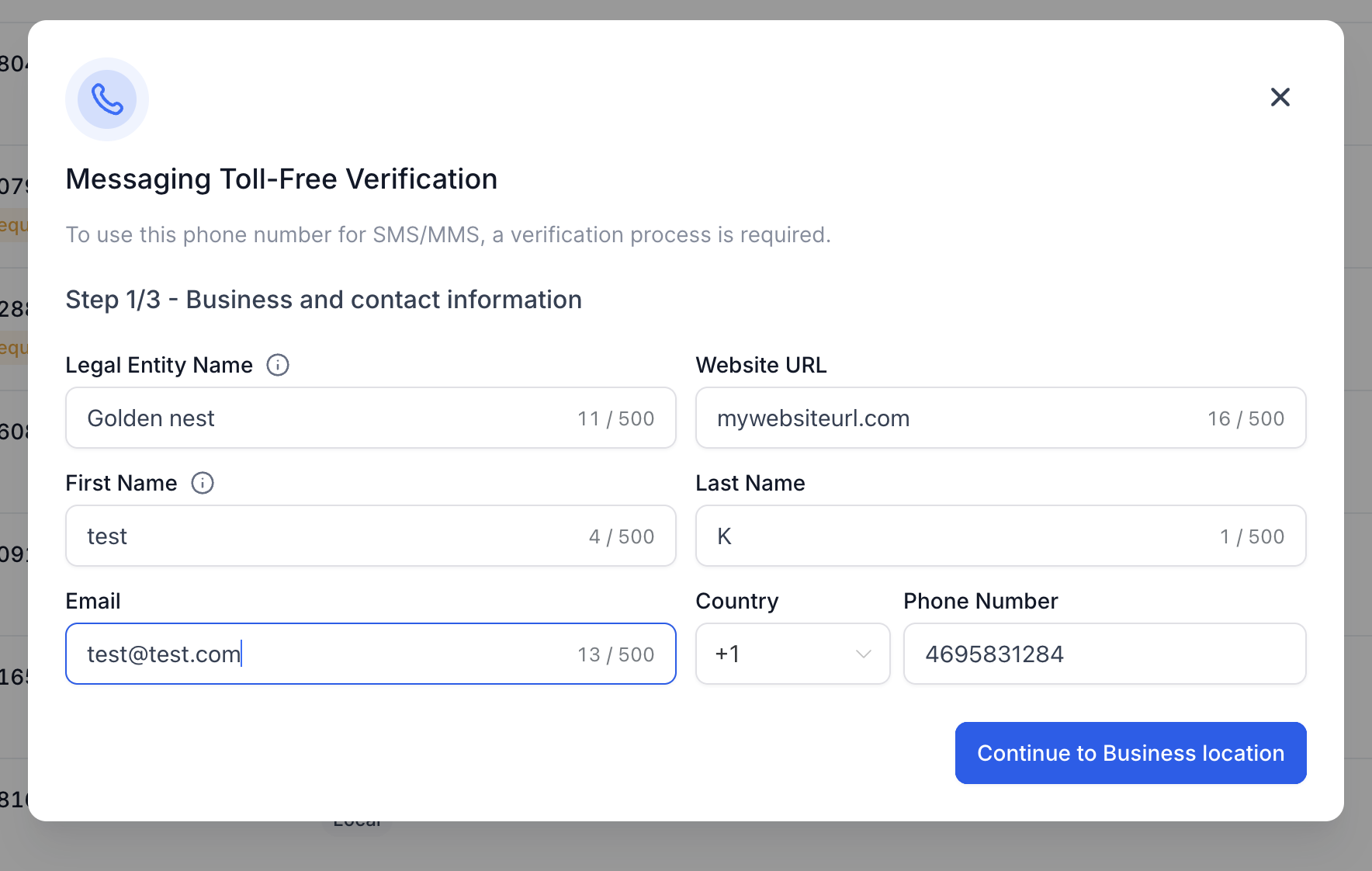The width and height of the screenshot is (1372, 871).
Task: Click the Phone Number label
Action: click(981, 601)
